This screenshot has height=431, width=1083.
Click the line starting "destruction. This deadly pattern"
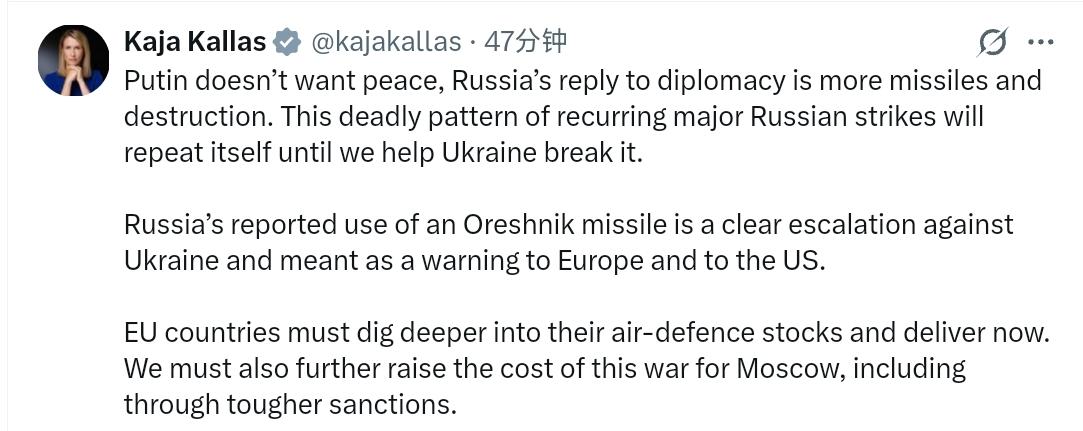click(553, 116)
